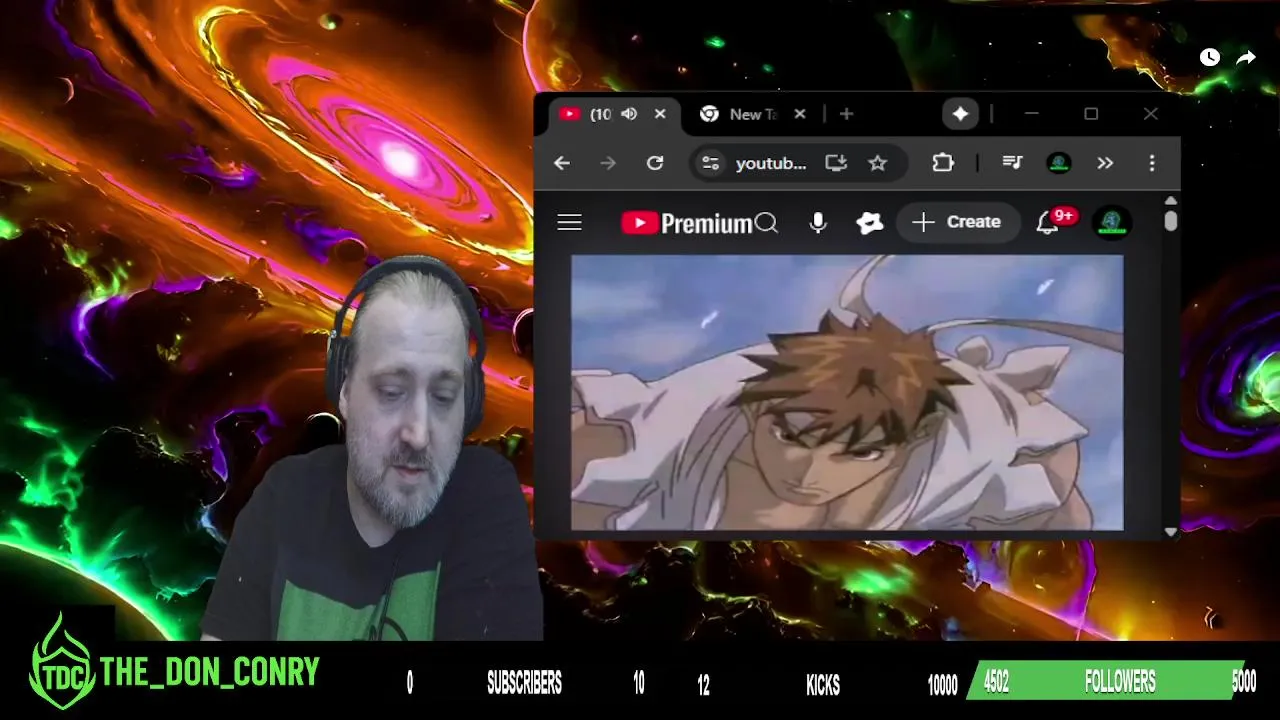This screenshot has width=1280, height=720.
Task: Click the green extension icon in Chrome toolbar
Action: [x=1058, y=163]
